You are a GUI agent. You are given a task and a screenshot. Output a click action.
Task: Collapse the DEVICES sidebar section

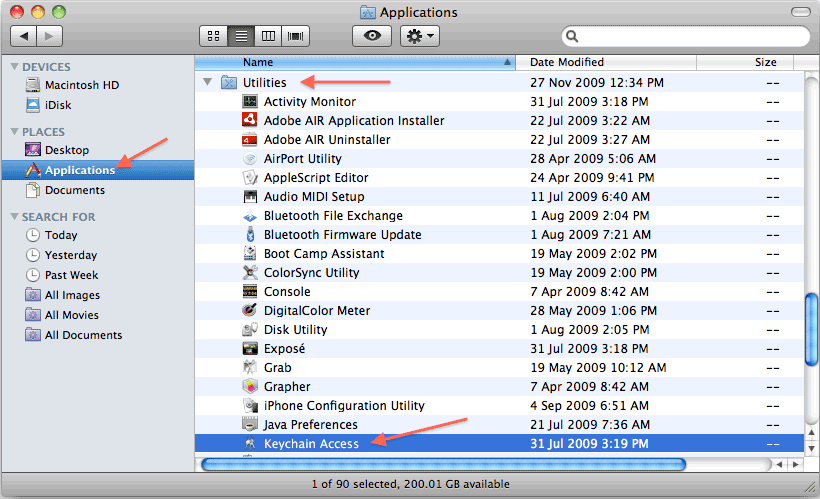tap(15, 67)
